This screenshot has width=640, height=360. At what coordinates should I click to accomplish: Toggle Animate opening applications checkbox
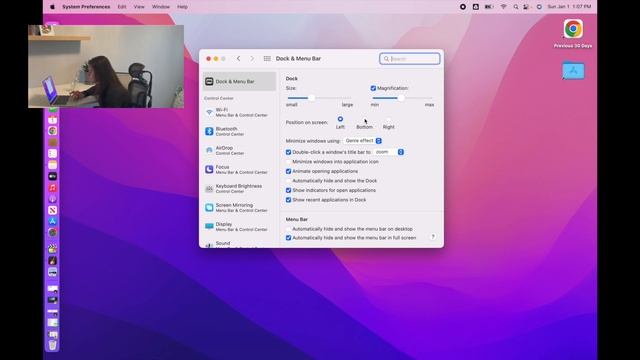coord(289,171)
